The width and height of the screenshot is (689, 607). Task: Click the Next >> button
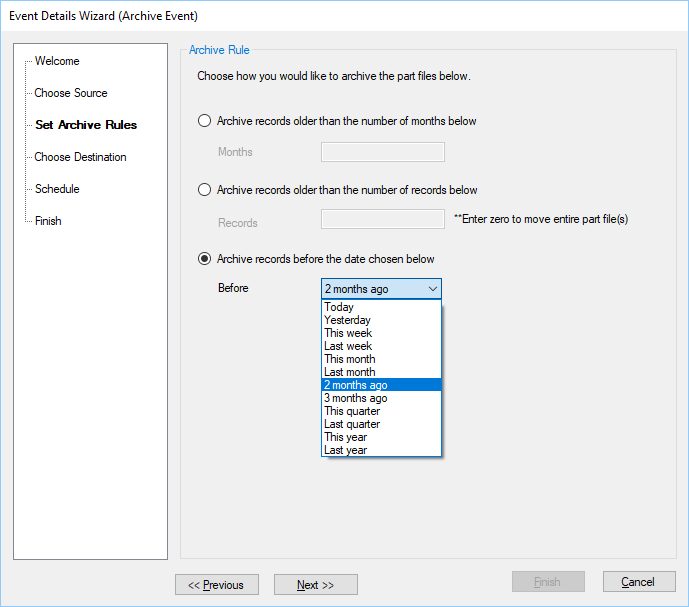(315, 585)
